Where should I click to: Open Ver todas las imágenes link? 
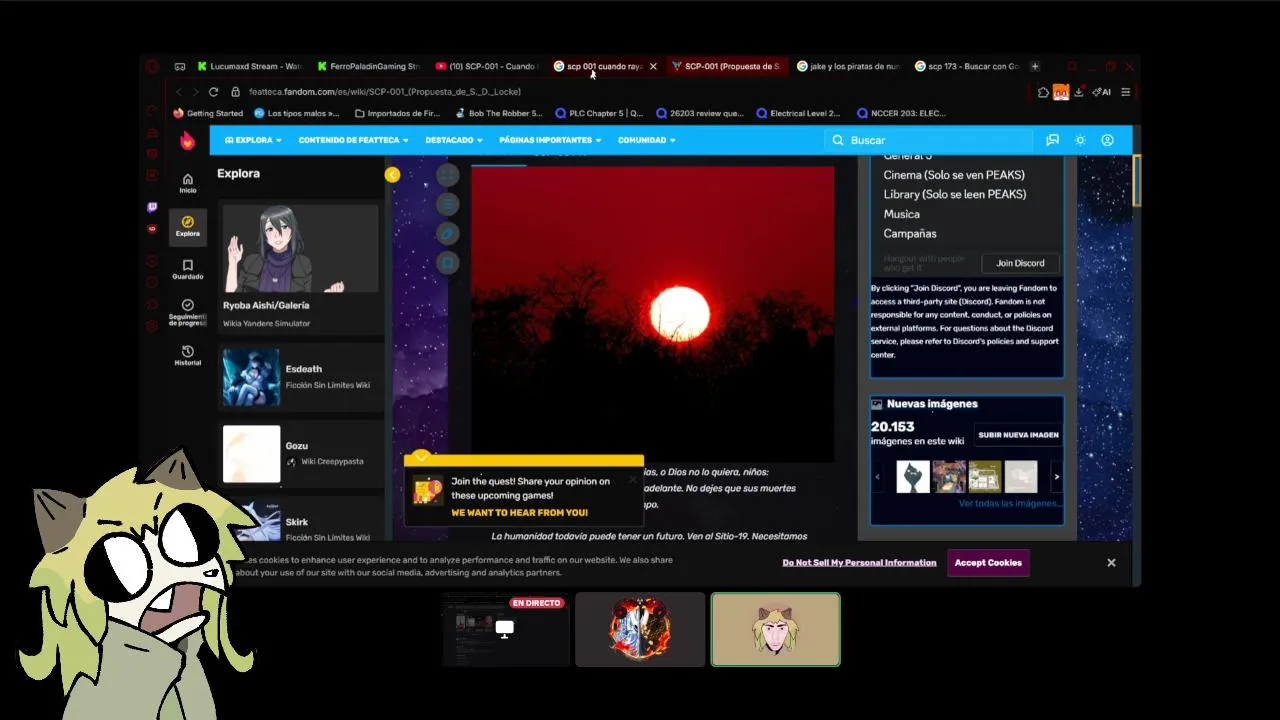pyautogui.click(x=1010, y=503)
